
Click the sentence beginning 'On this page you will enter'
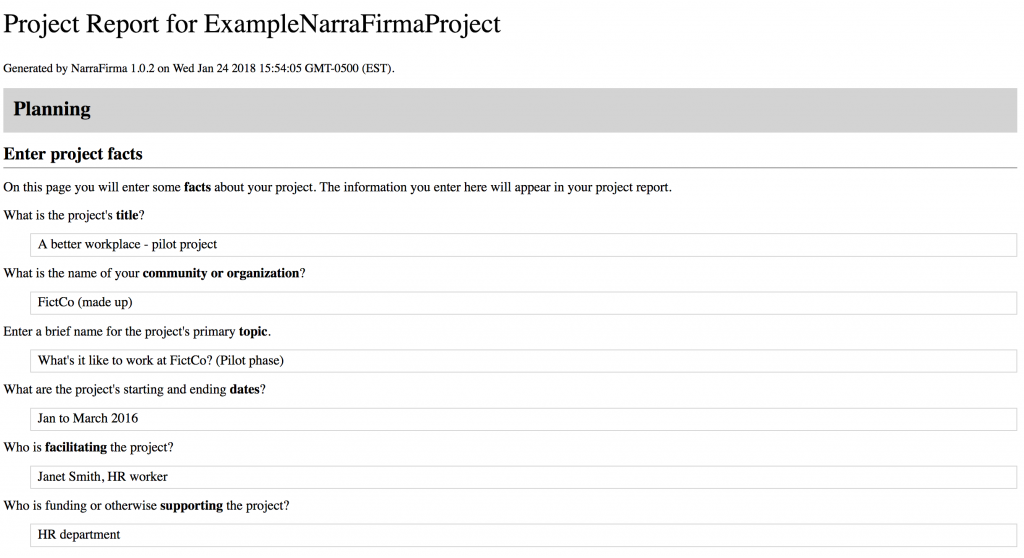click(337, 187)
